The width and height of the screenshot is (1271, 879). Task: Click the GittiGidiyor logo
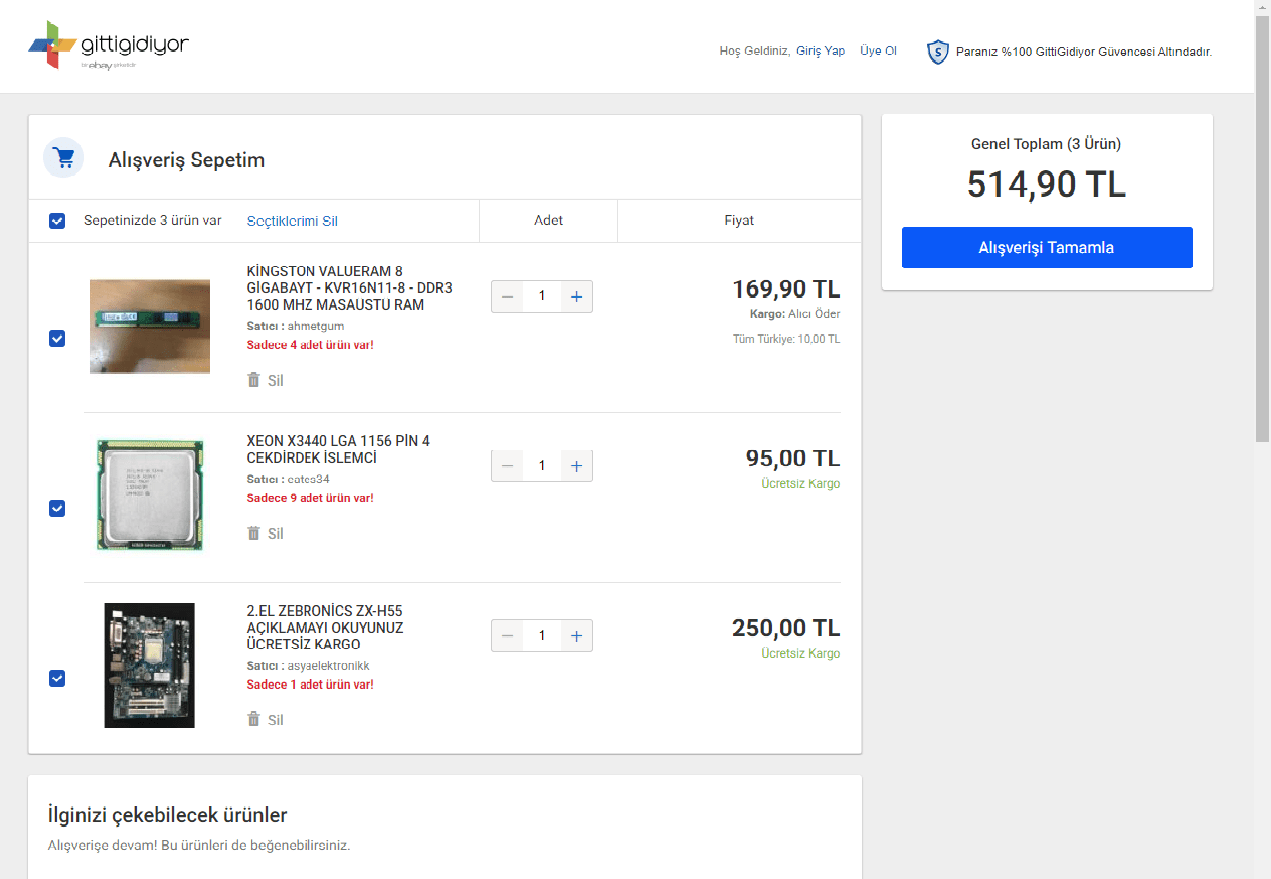coord(108,47)
